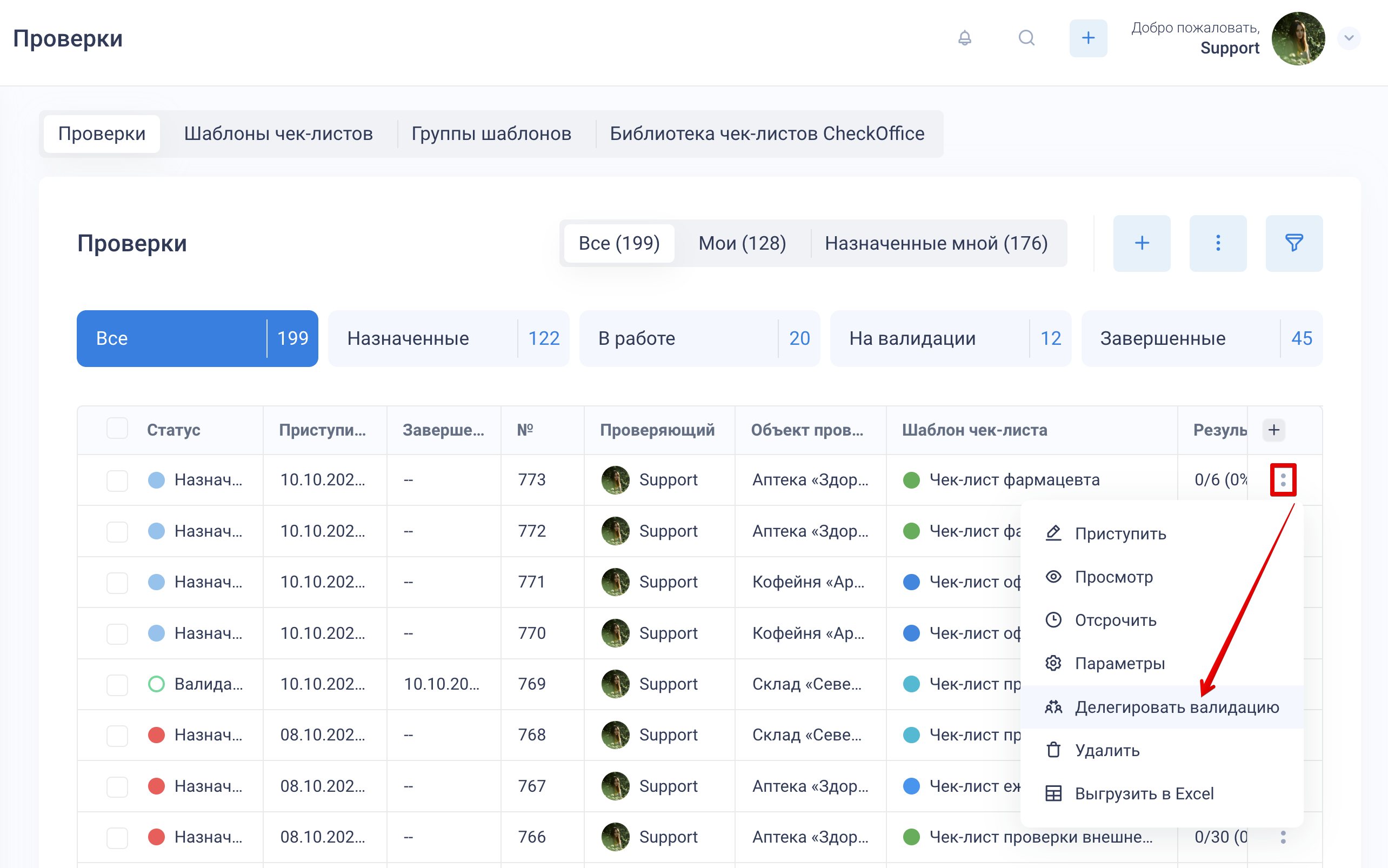Check the checkbox for row 773
The image size is (1388, 868).
pyautogui.click(x=117, y=480)
